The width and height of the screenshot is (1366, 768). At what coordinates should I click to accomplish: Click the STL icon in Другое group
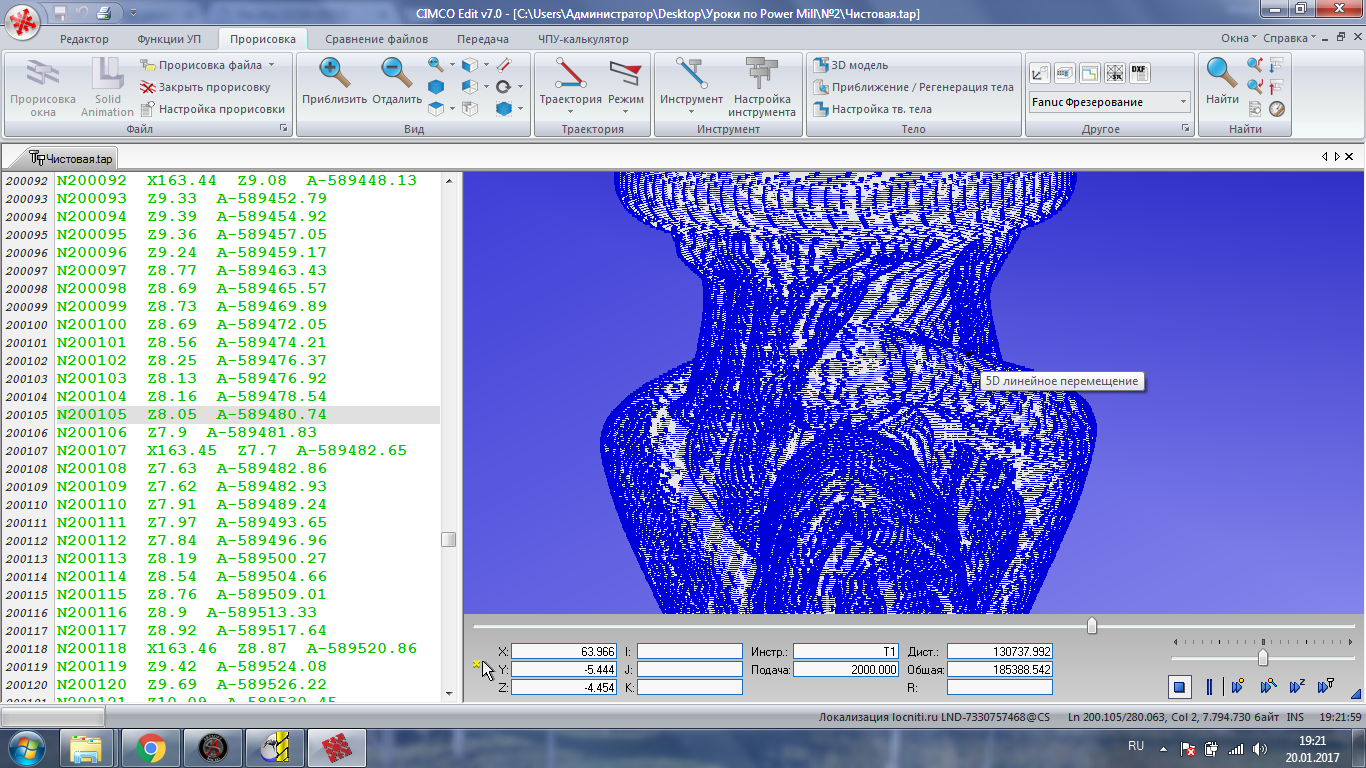[1114, 73]
